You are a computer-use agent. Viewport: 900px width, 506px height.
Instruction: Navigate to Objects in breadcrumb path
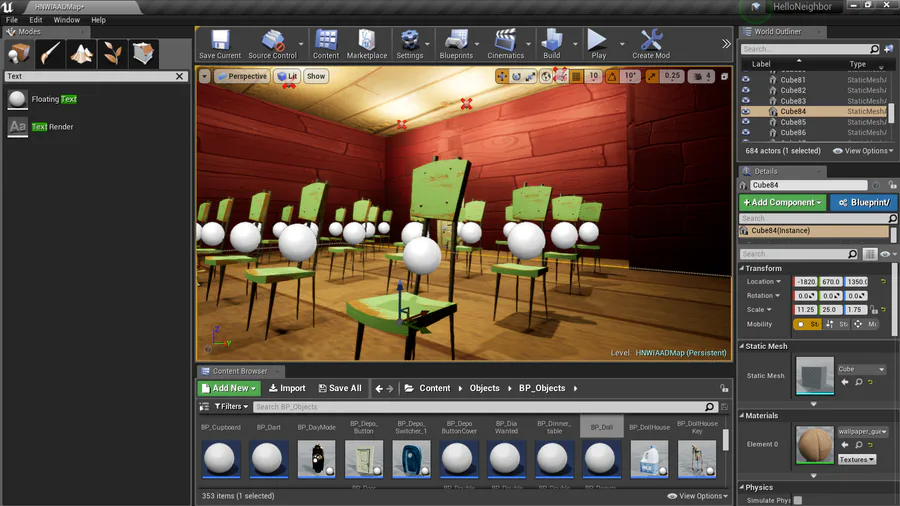[x=484, y=388]
